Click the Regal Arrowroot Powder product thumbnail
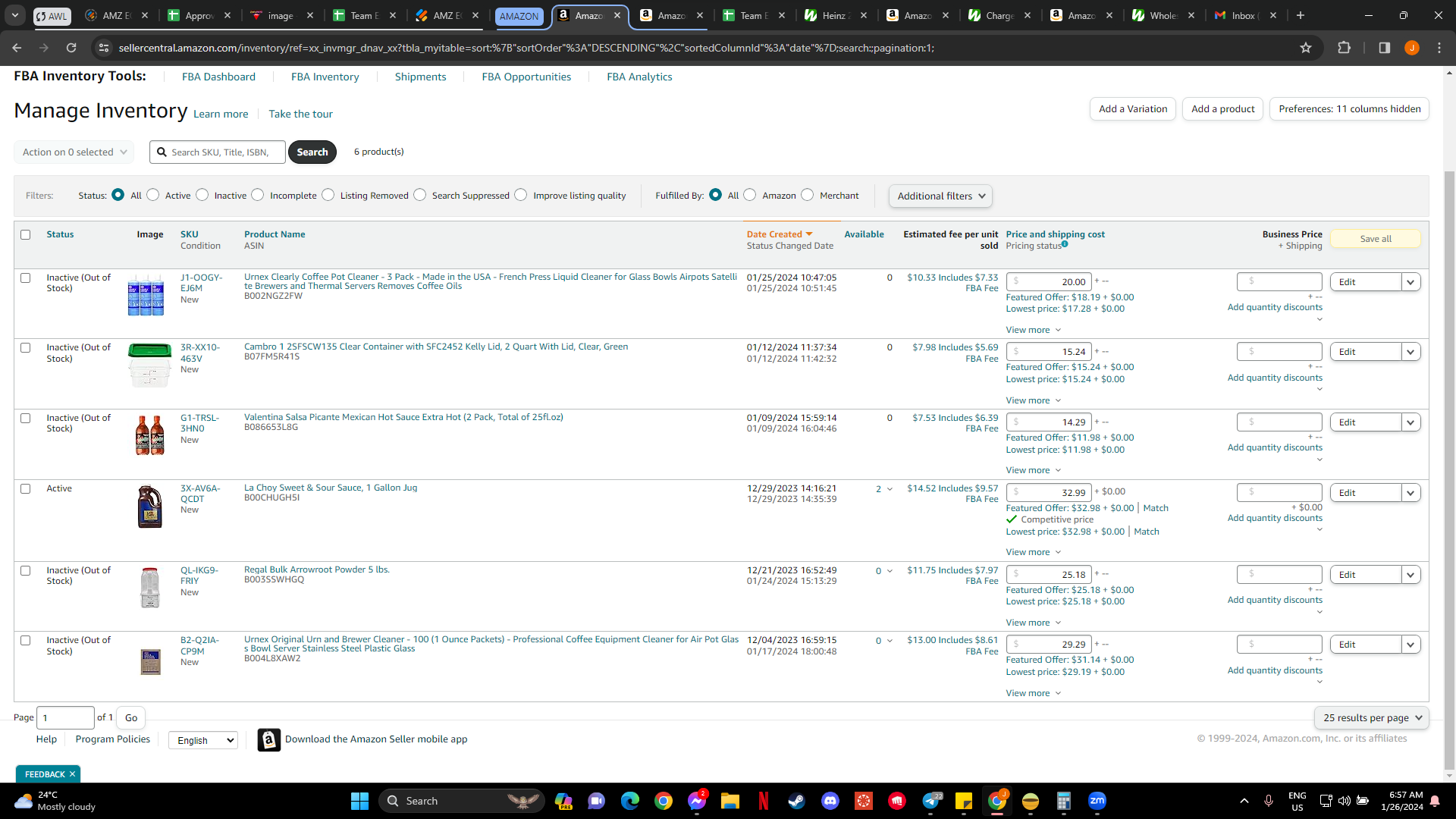 tap(150, 587)
